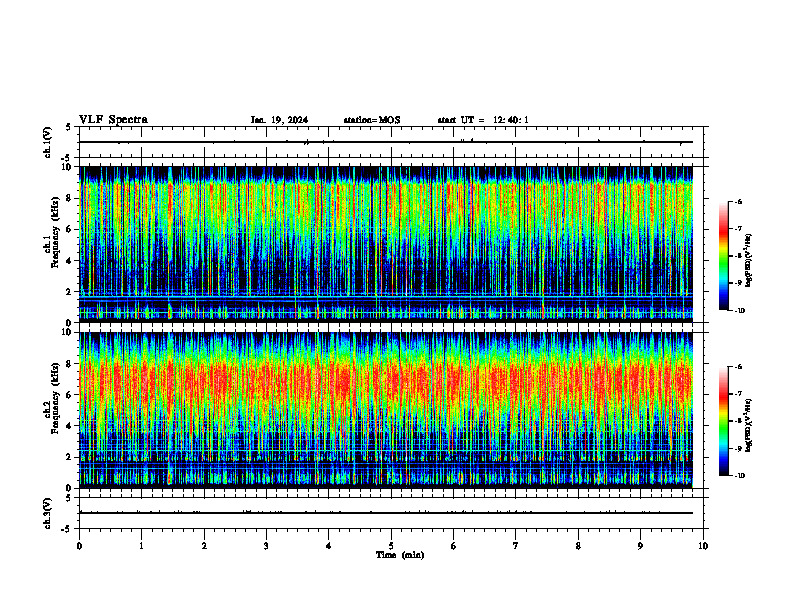Image resolution: width=792 pixels, height=612 pixels.
Task: Click the "-7" label on ch.1 color scale
Action: coord(738,229)
